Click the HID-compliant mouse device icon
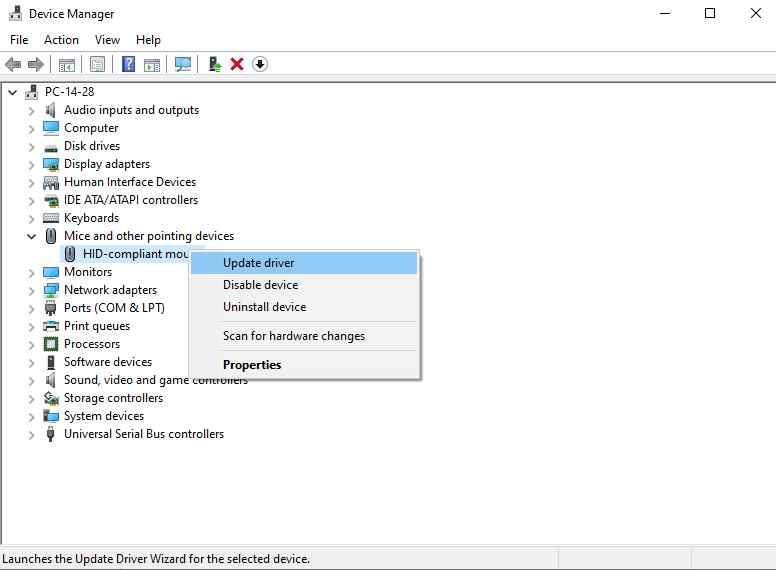Image resolution: width=776 pixels, height=570 pixels. point(70,254)
